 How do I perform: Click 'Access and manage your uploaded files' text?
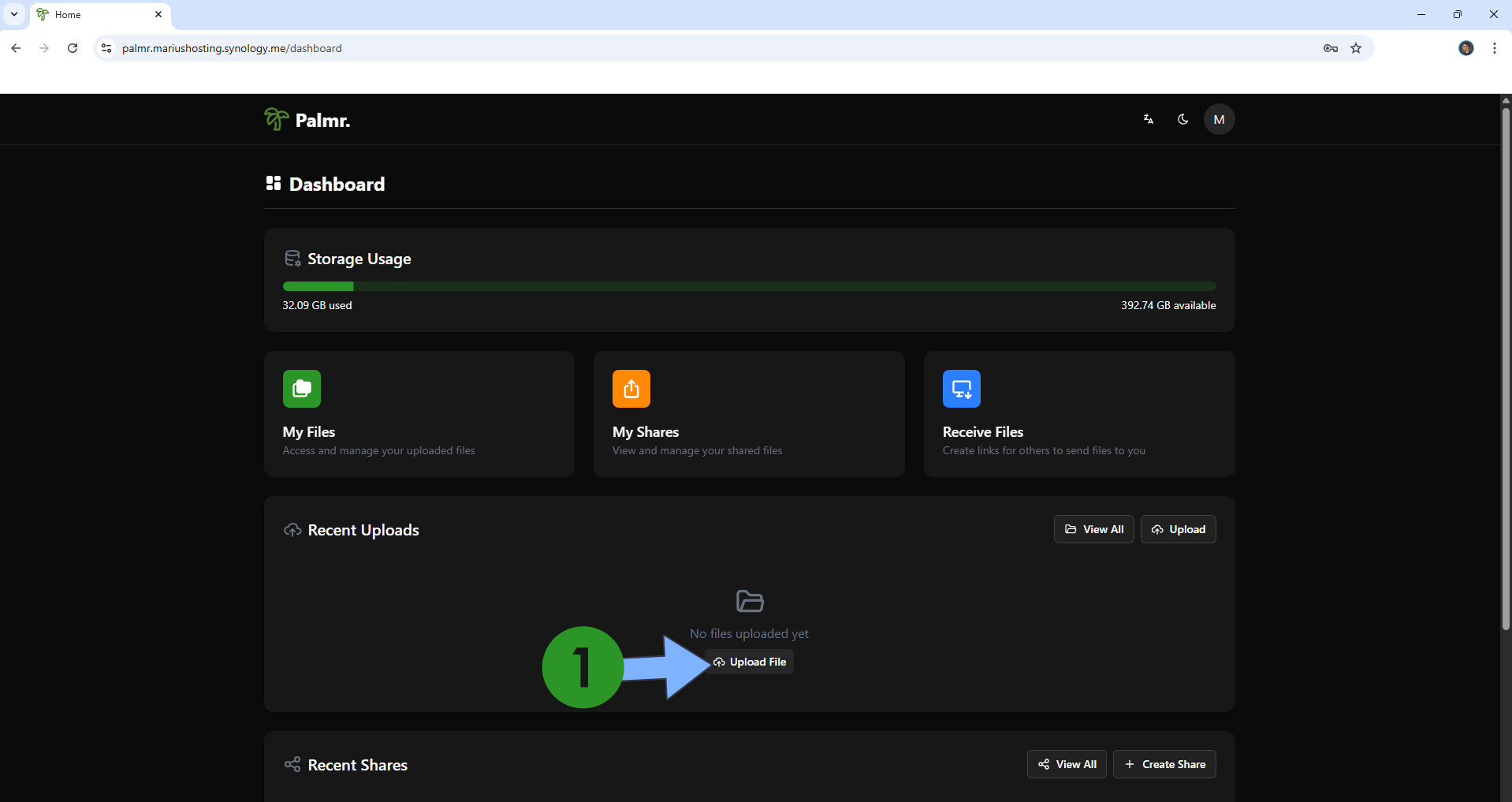pyautogui.click(x=379, y=450)
